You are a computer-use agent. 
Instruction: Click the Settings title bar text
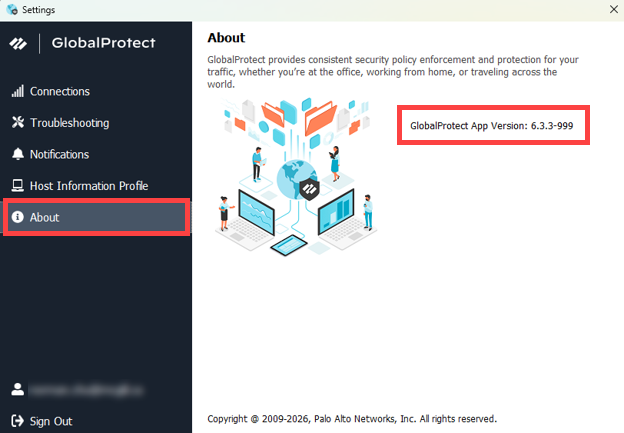tap(39, 10)
